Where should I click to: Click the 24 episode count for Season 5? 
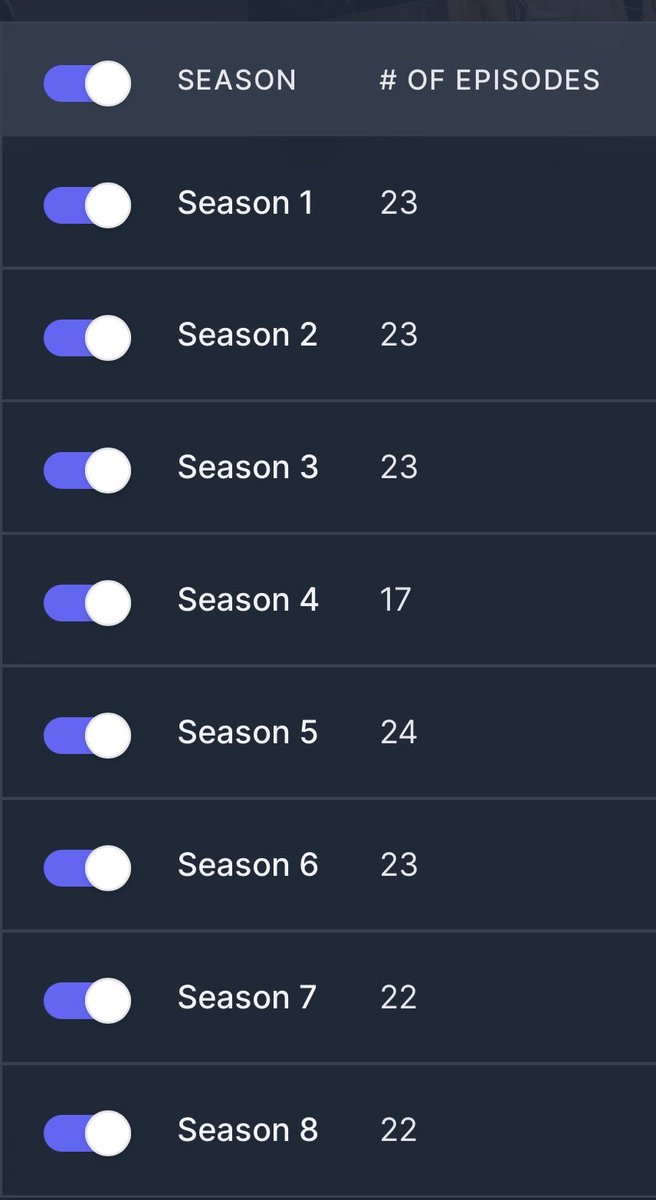399,733
